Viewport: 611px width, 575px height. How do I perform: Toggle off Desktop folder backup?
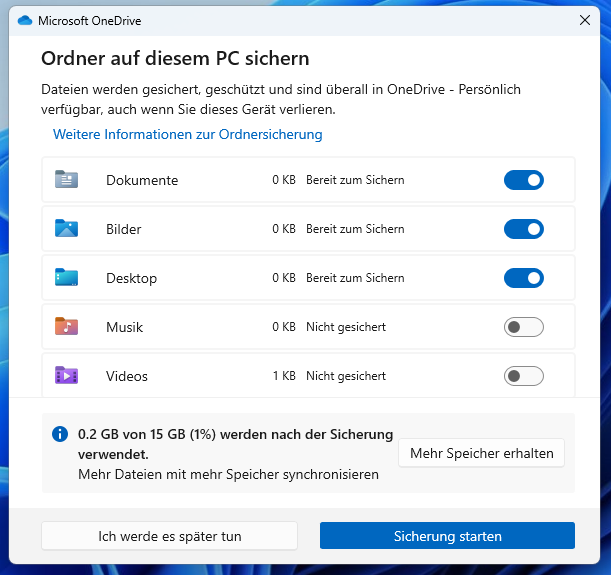click(524, 278)
